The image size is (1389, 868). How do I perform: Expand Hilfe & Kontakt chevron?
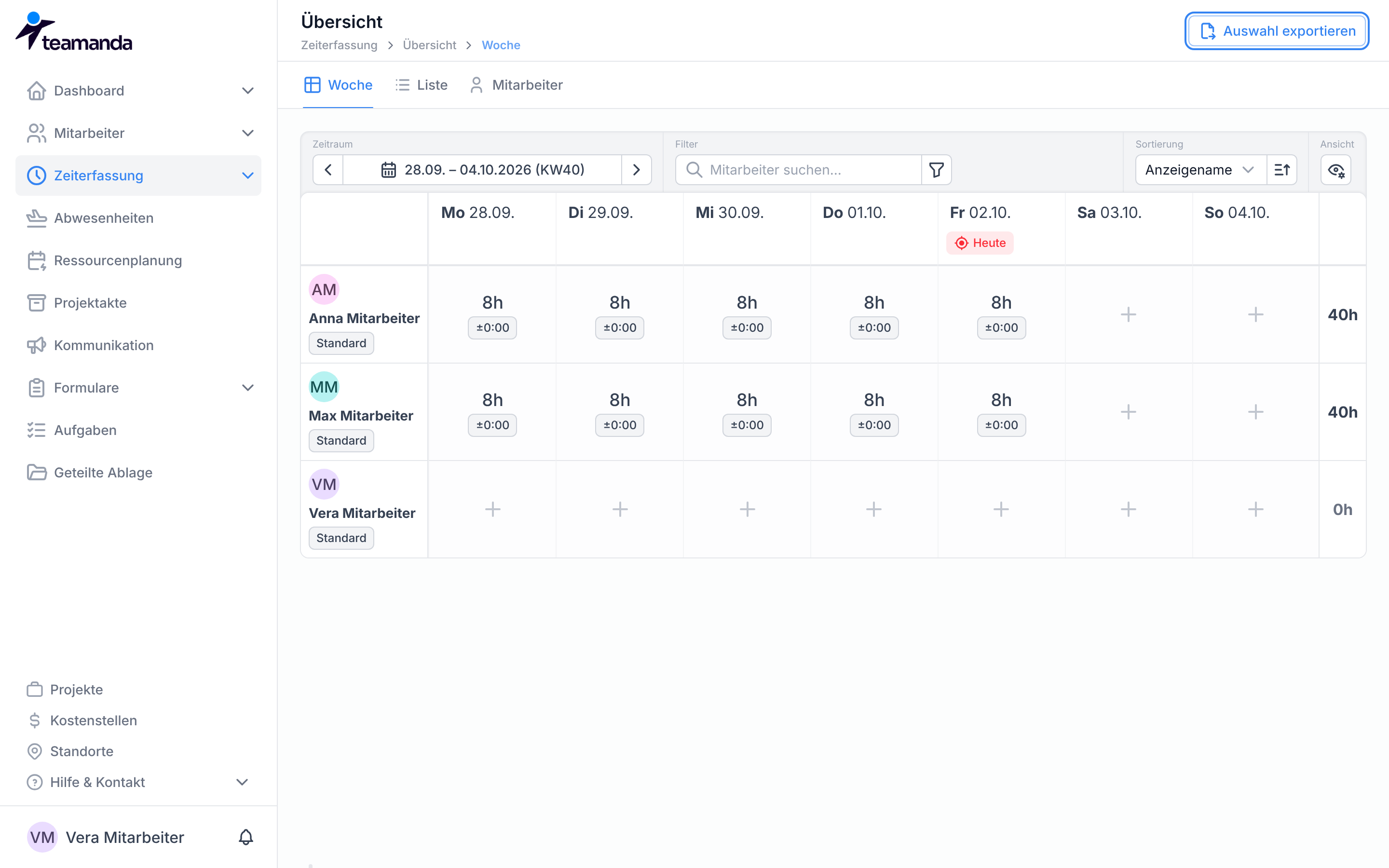point(242,783)
